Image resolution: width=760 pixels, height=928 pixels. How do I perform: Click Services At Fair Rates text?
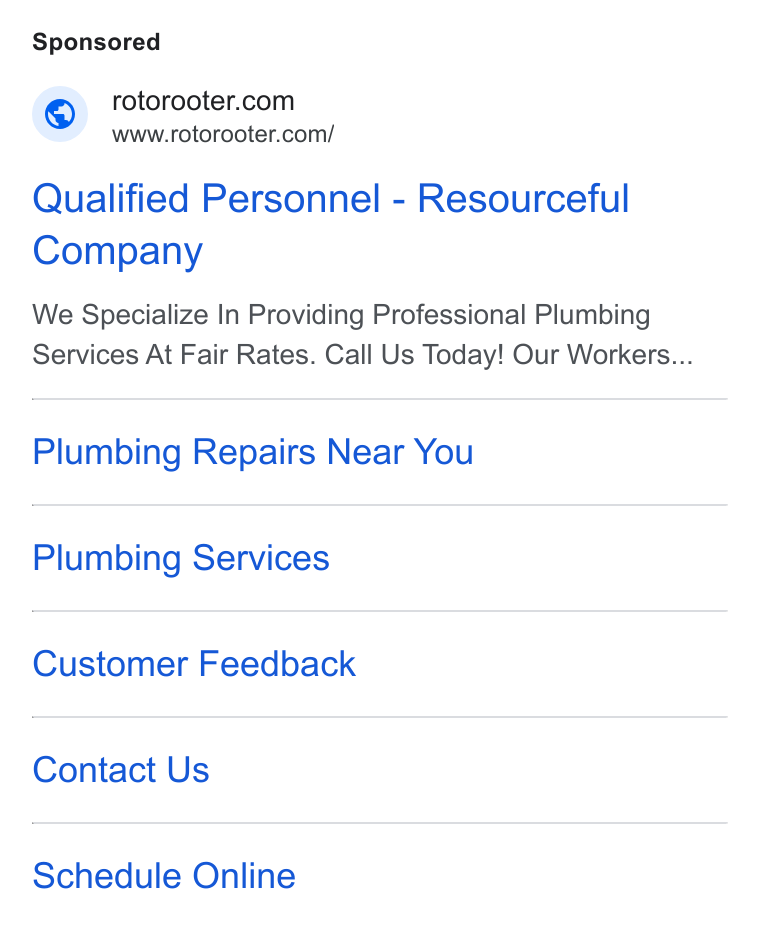click(174, 355)
